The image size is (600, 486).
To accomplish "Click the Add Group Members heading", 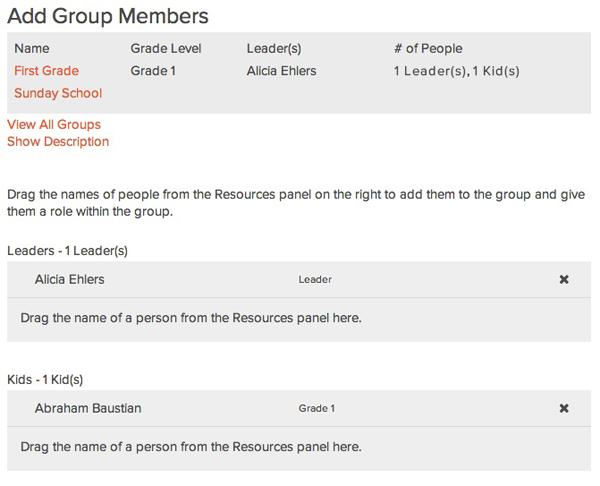I will click(x=108, y=16).
